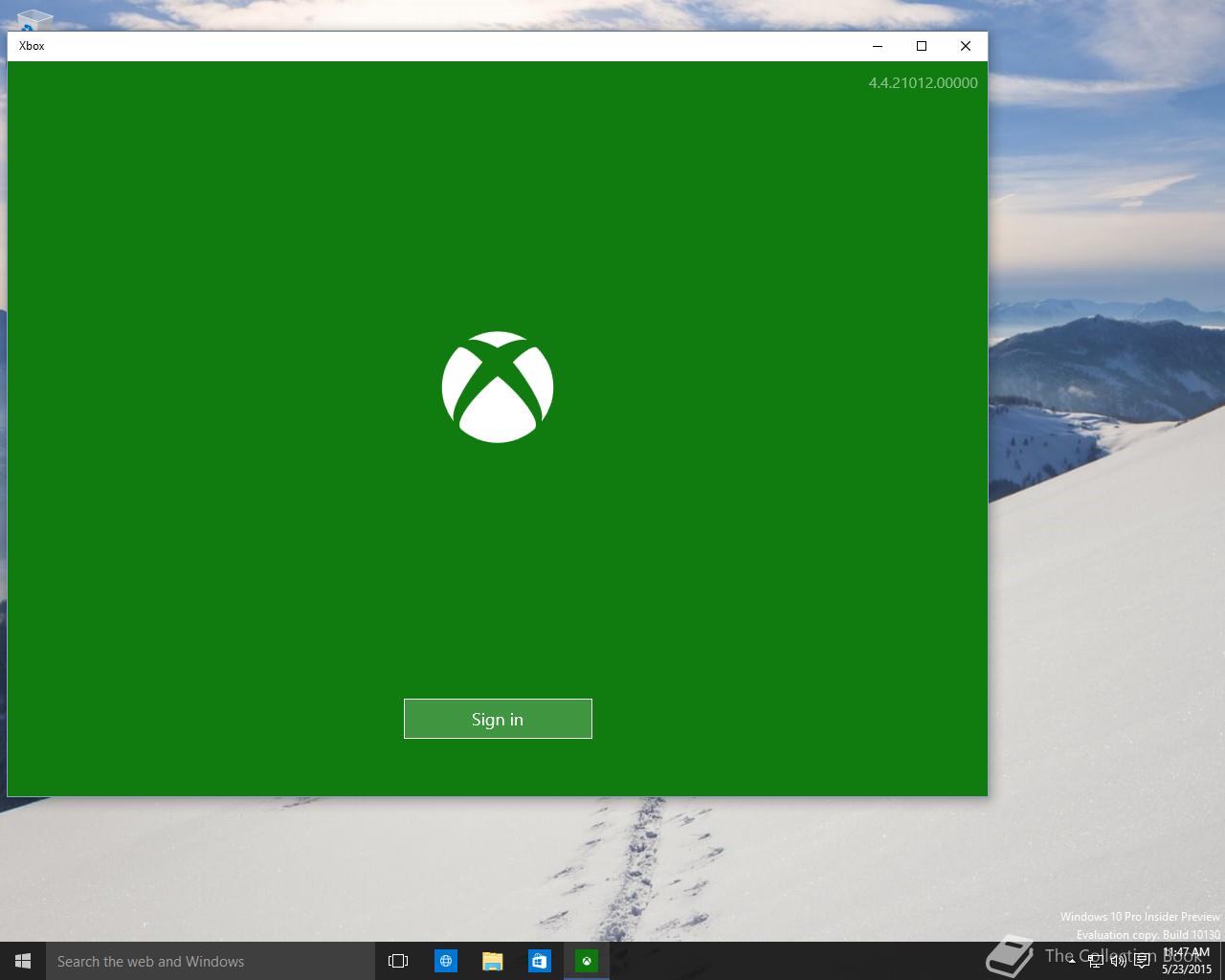The image size is (1225, 980).
Task: Minimize the Xbox window
Action: pos(878,46)
